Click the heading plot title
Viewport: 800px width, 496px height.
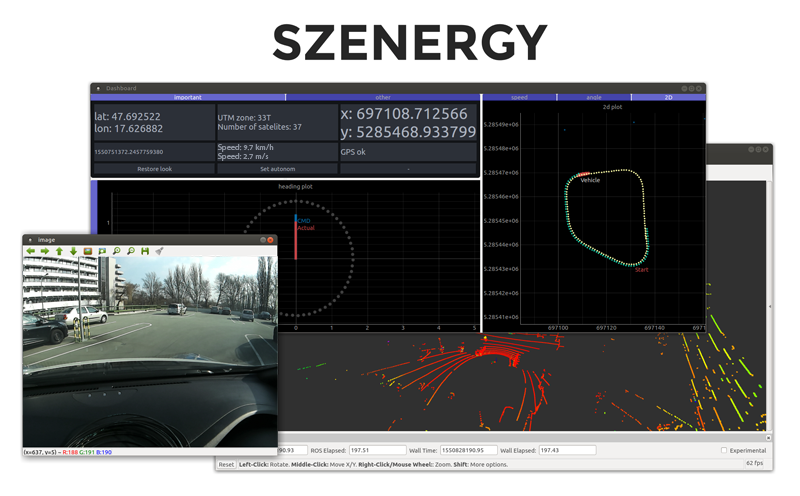(x=295, y=186)
